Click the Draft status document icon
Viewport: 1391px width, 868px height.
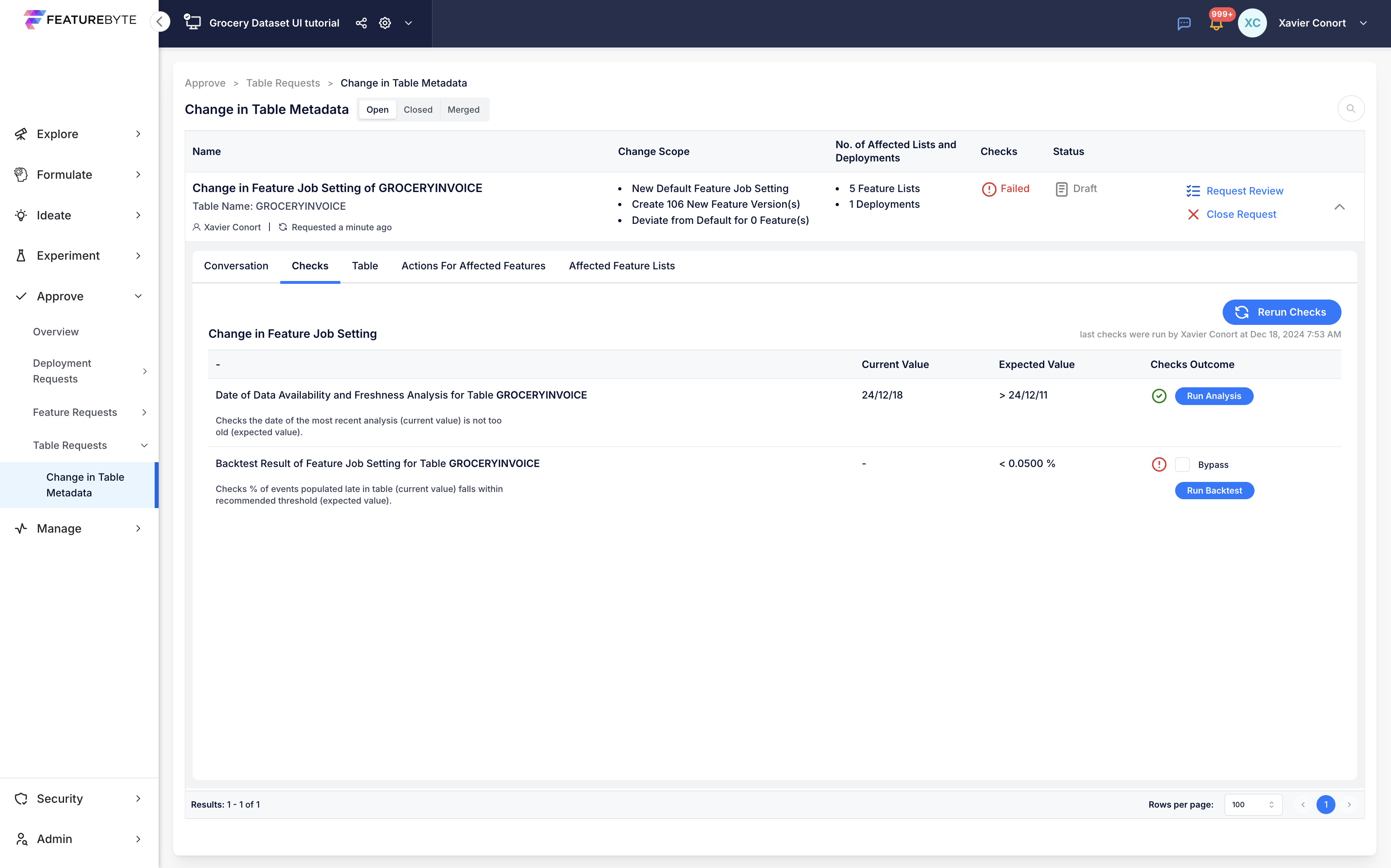click(x=1062, y=189)
